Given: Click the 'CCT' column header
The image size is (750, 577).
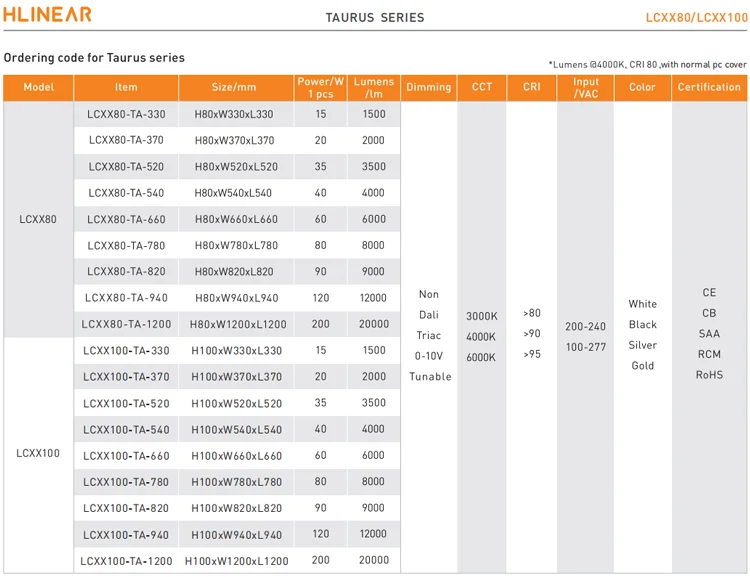Looking at the screenshot, I should (x=482, y=88).
